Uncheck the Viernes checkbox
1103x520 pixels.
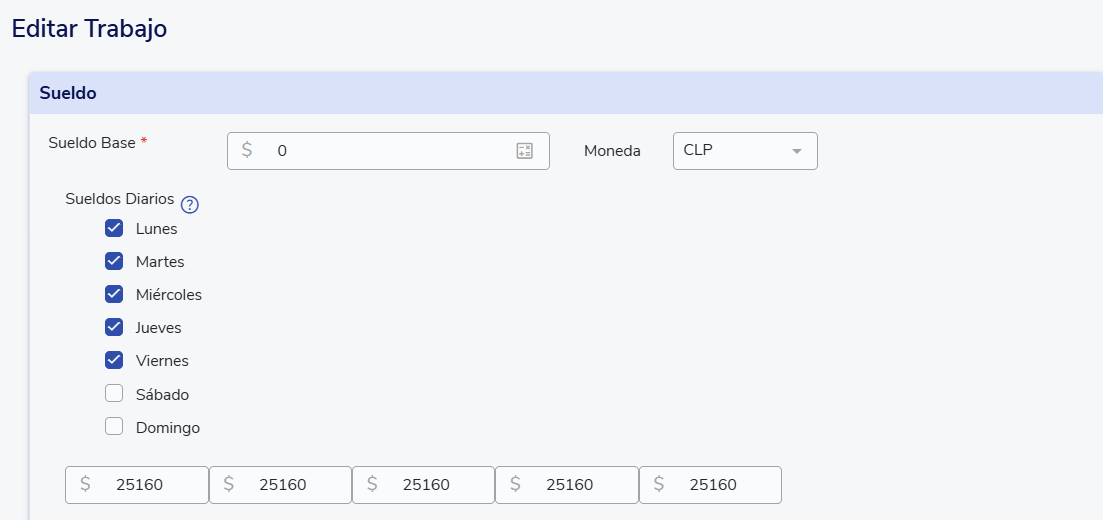[x=114, y=360]
